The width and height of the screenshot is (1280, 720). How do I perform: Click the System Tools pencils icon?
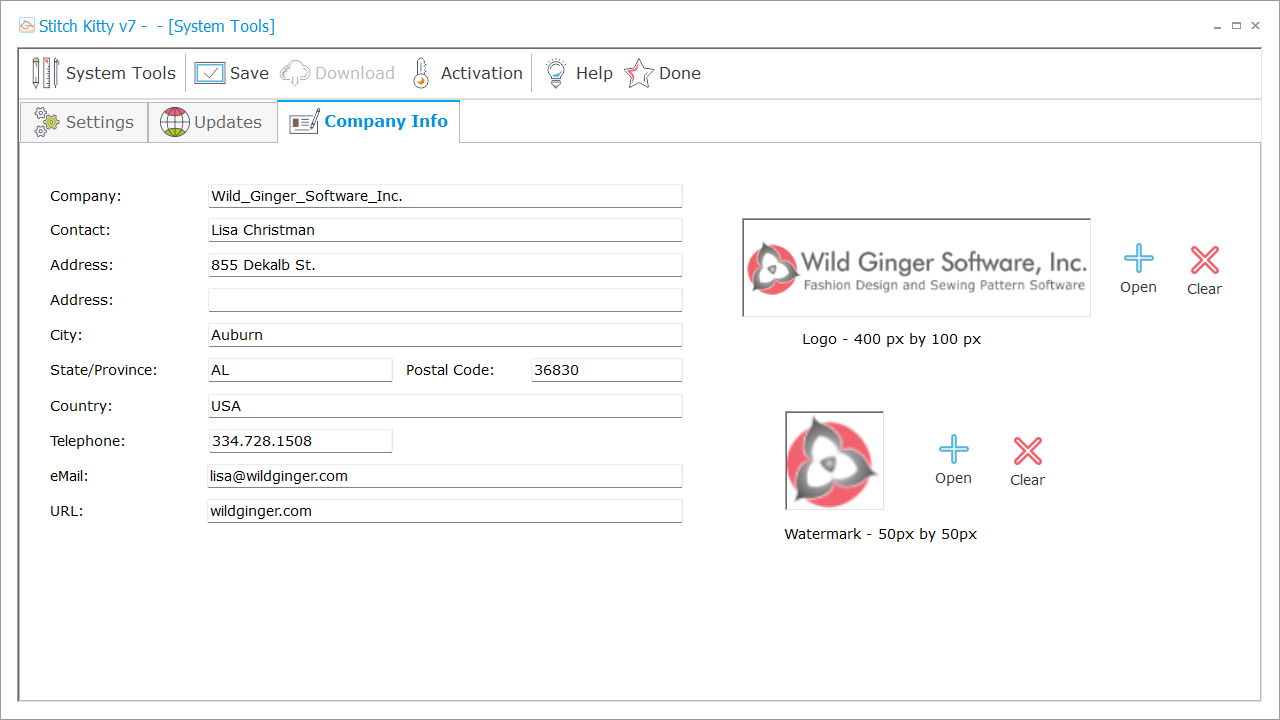click(x=45, y=73)
